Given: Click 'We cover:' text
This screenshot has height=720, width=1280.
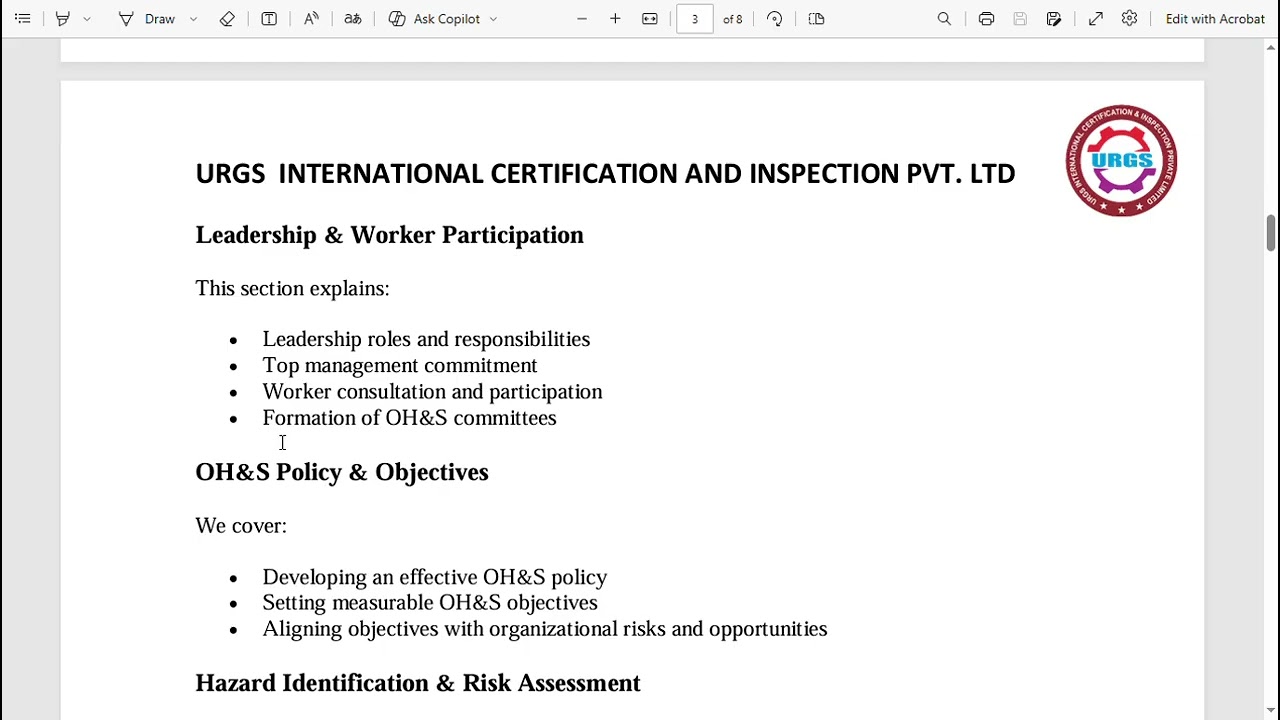Looking at the screenshot, I should 241,526.
